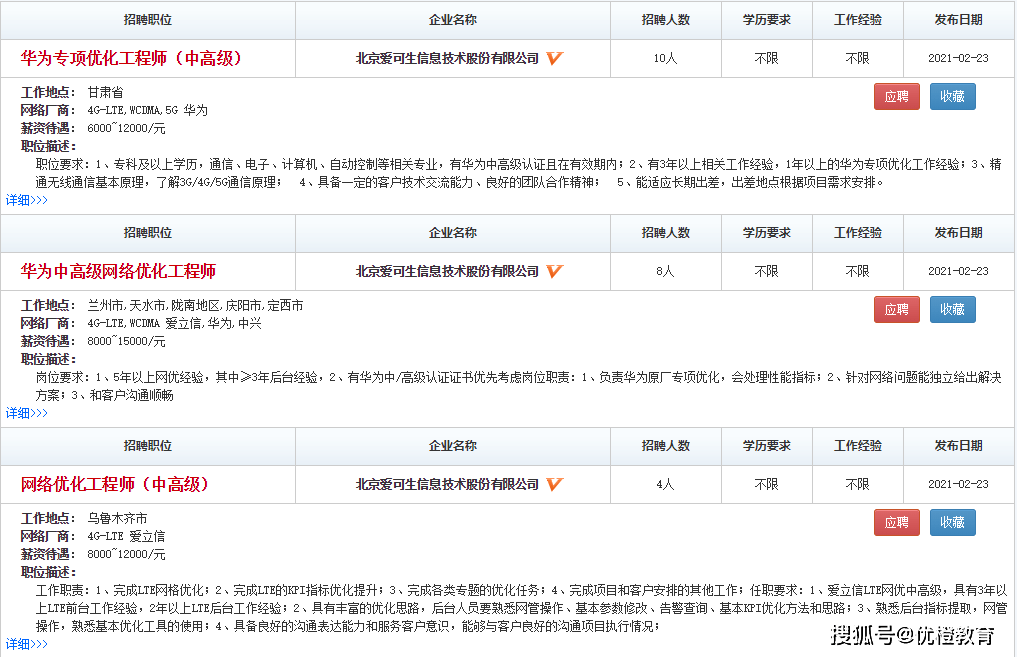Open the 华为中高级网络优化工程师 job title
The image size is (1017, 657).
point(118,271)
